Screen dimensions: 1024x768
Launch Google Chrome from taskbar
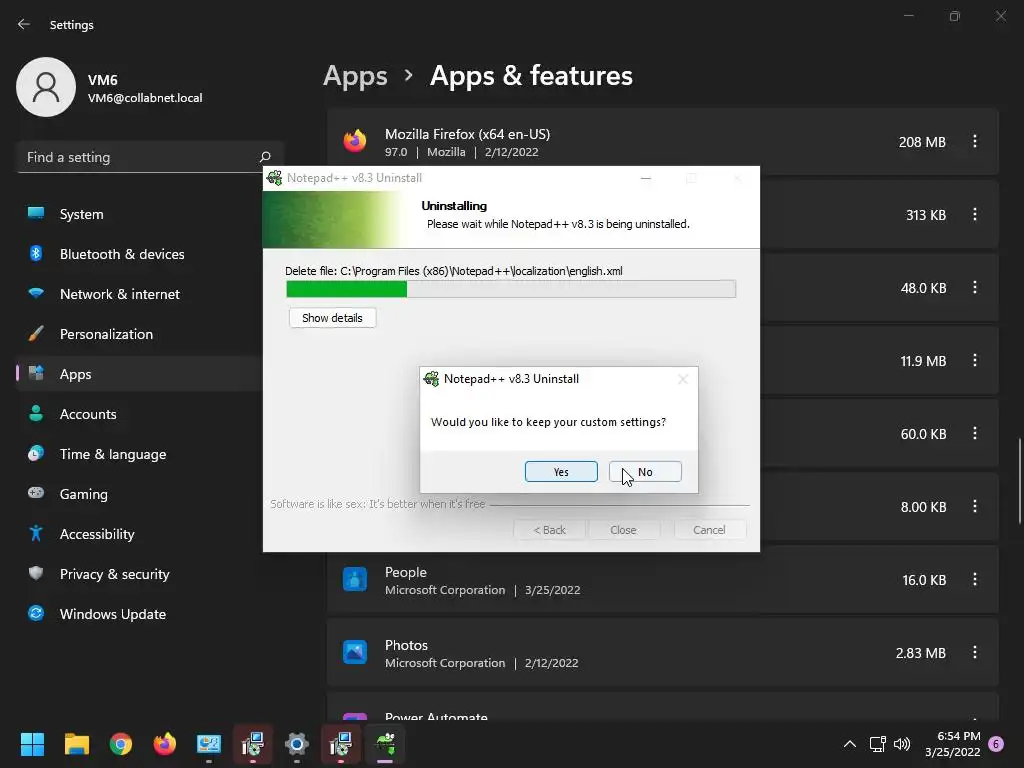tap(121, 744)
